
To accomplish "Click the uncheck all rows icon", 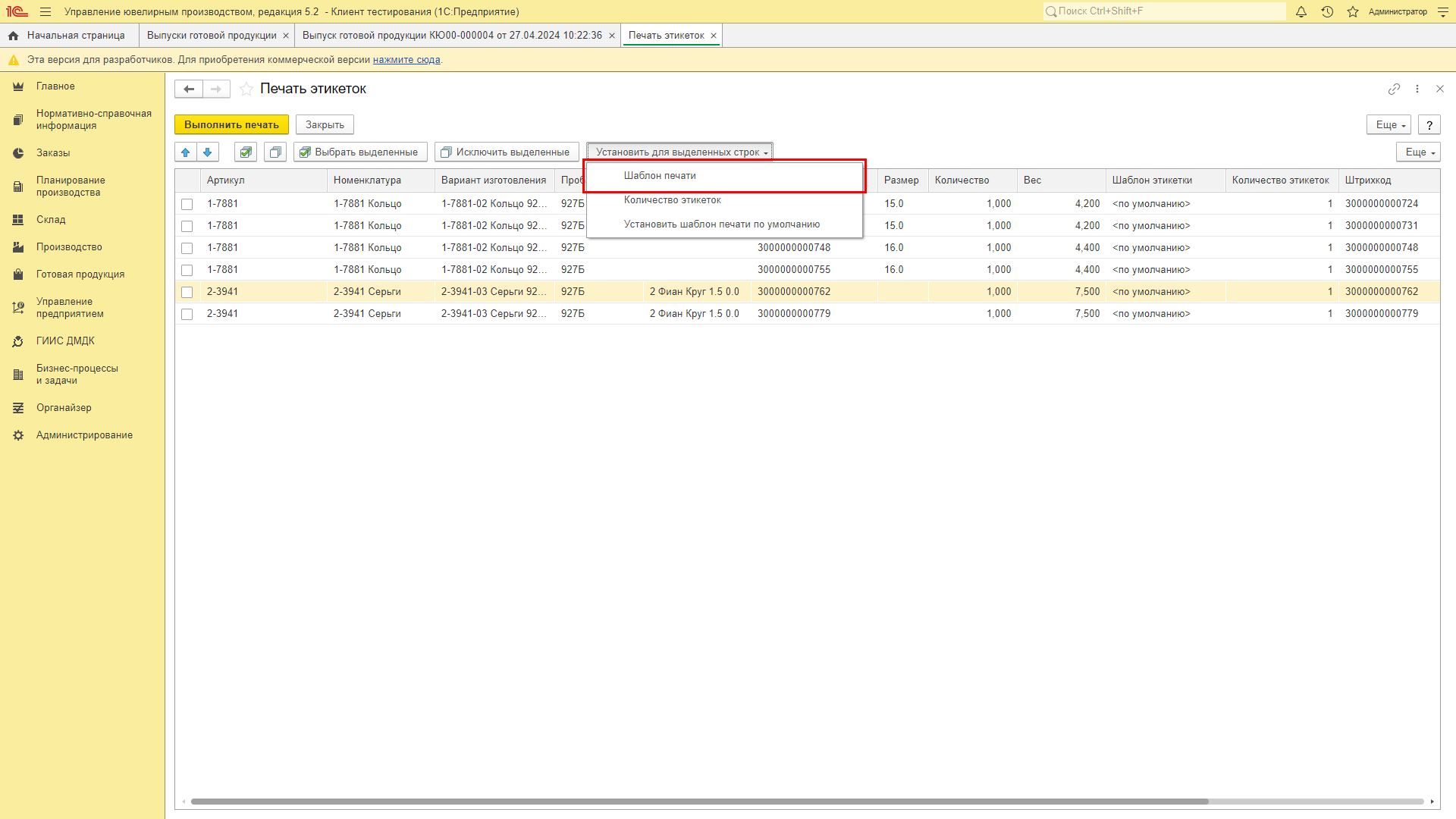I will pyautogui.click(x=275, y=152).
